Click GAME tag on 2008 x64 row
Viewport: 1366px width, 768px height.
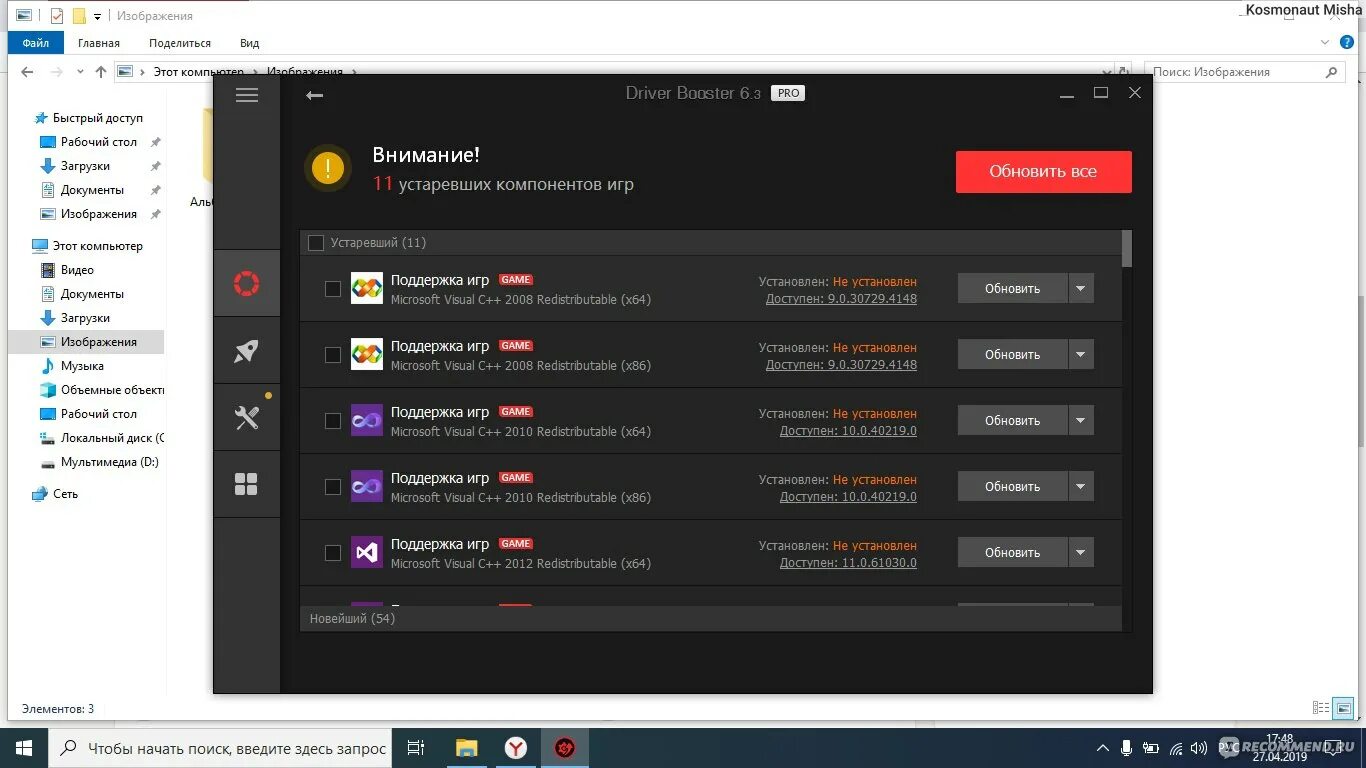(516, 280)
